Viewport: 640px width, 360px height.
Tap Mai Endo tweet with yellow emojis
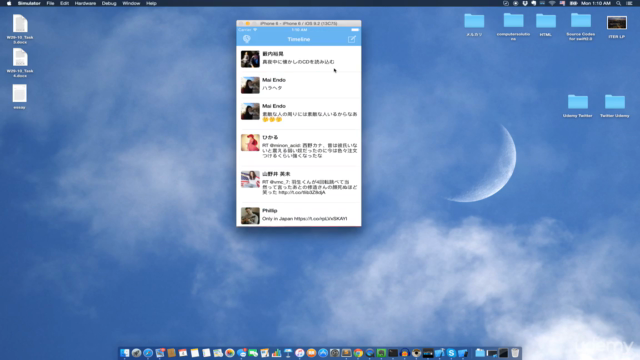click(x=299, y=114)
